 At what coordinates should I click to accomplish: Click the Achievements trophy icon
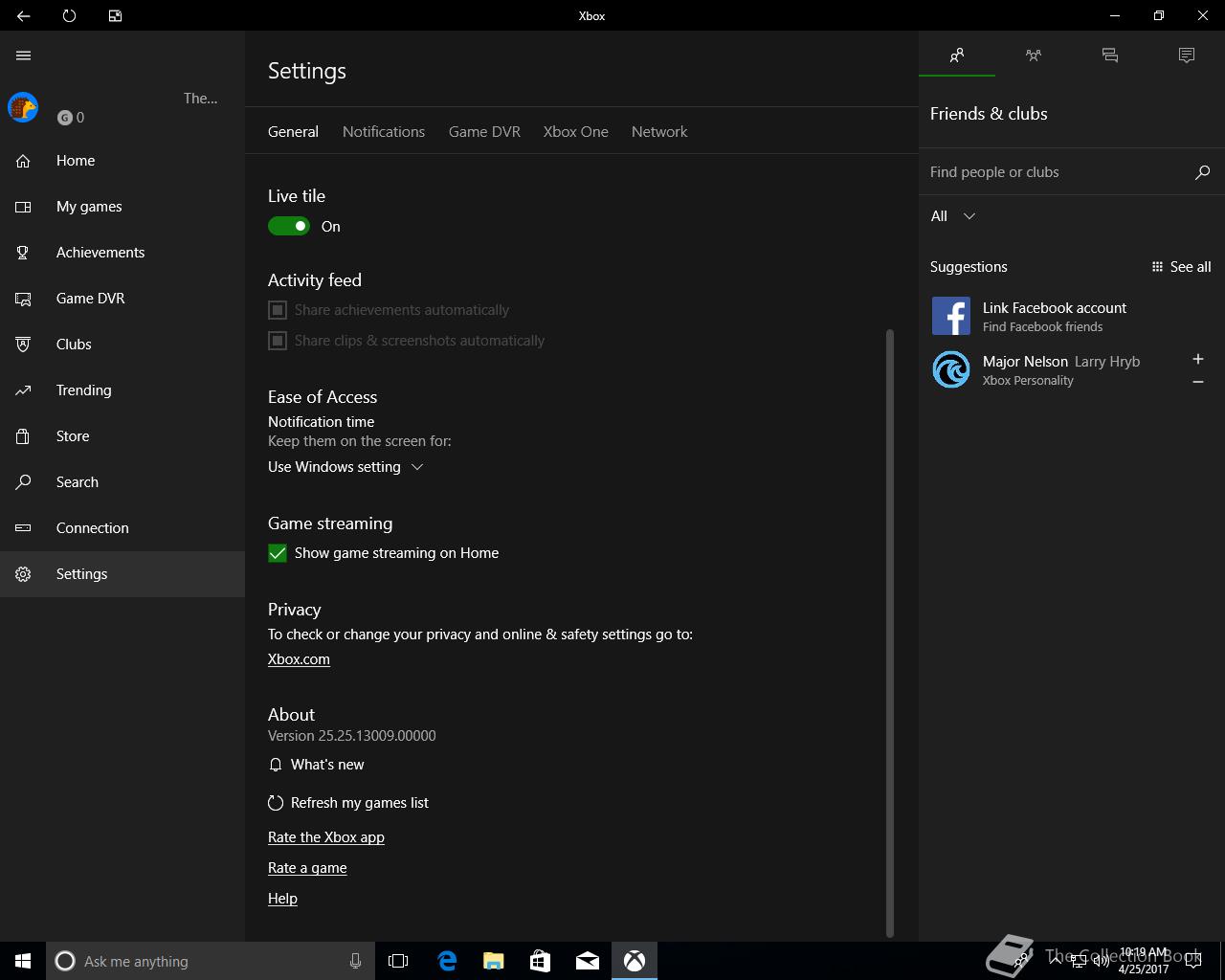coord(24,253)
